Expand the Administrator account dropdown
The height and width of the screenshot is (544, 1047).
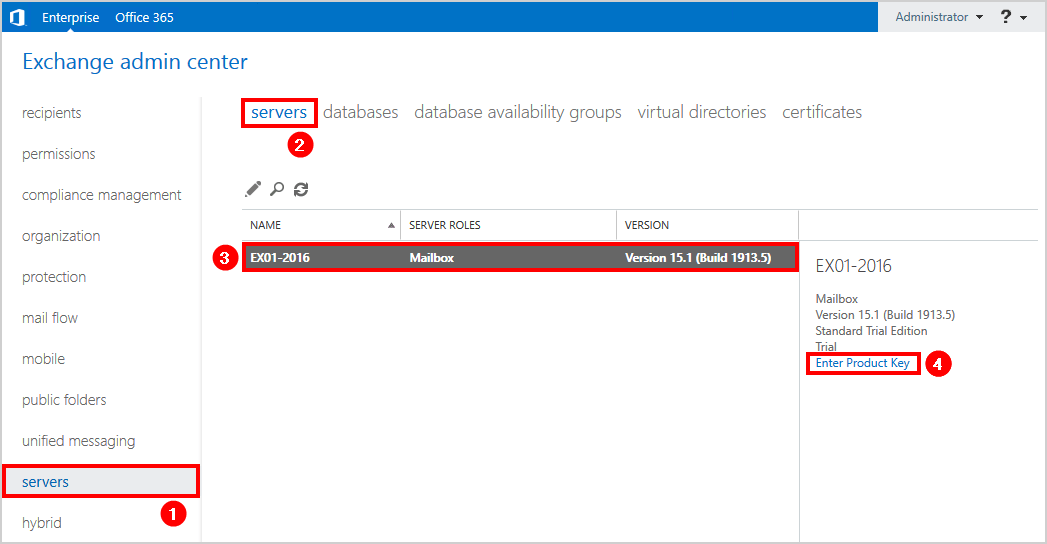939,17
